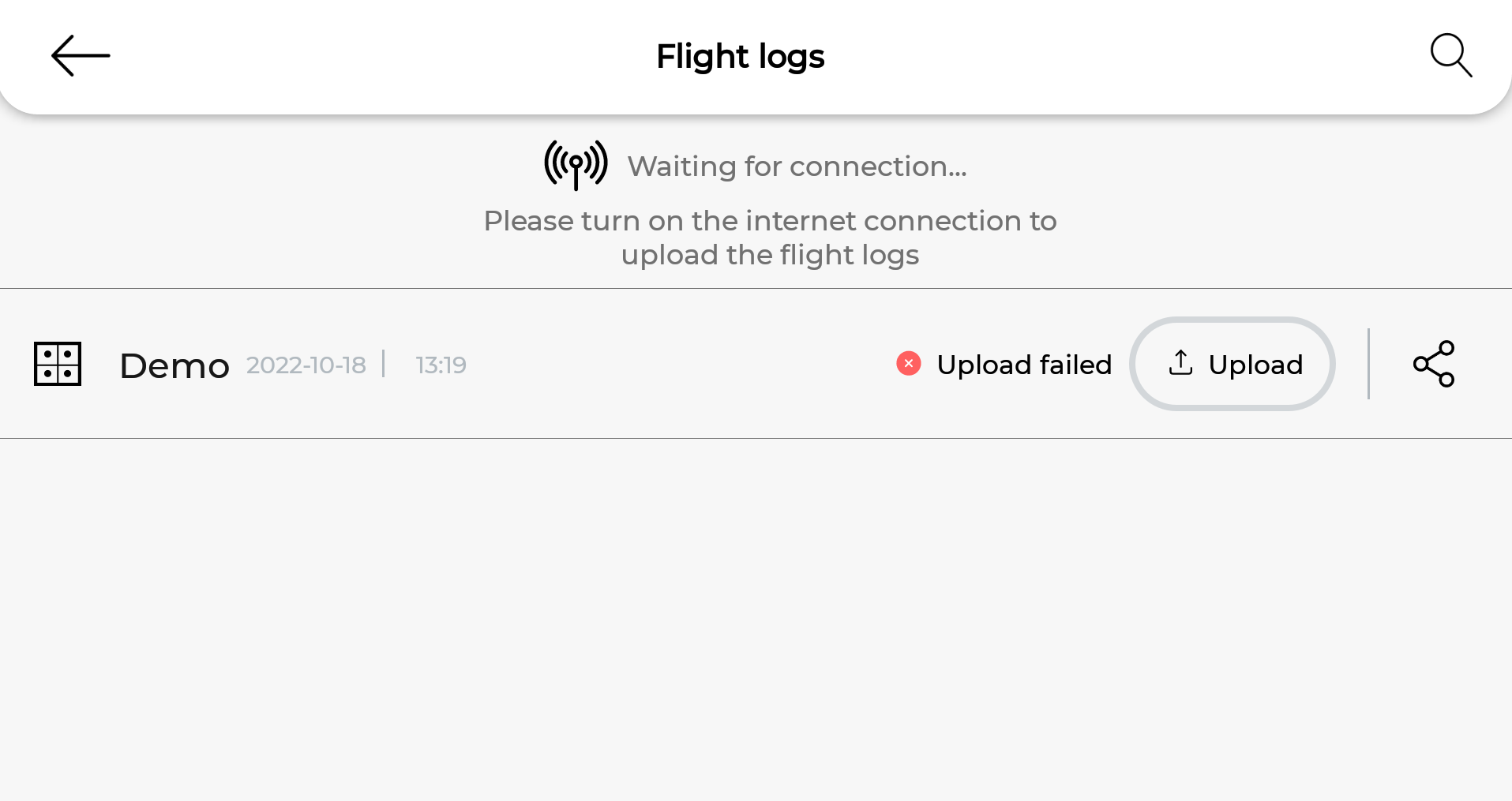The height and width of the screenshot is (801, 1512).
Task: Click the Waiting for connection status text
Action: click(797, 167)
